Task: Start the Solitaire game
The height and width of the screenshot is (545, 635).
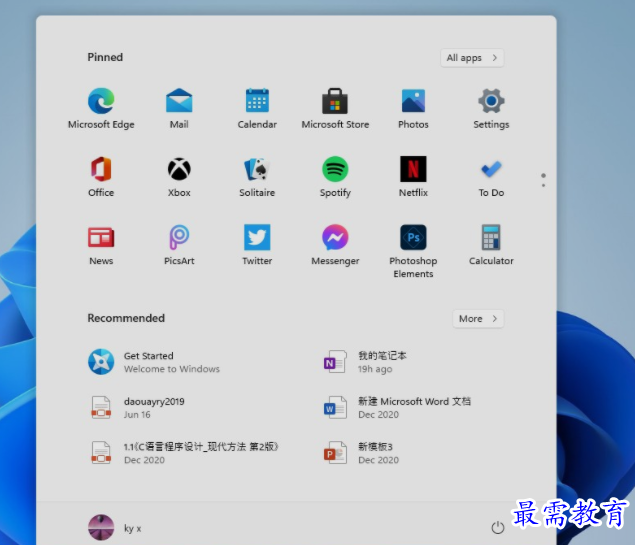Action: click(257, 177)
